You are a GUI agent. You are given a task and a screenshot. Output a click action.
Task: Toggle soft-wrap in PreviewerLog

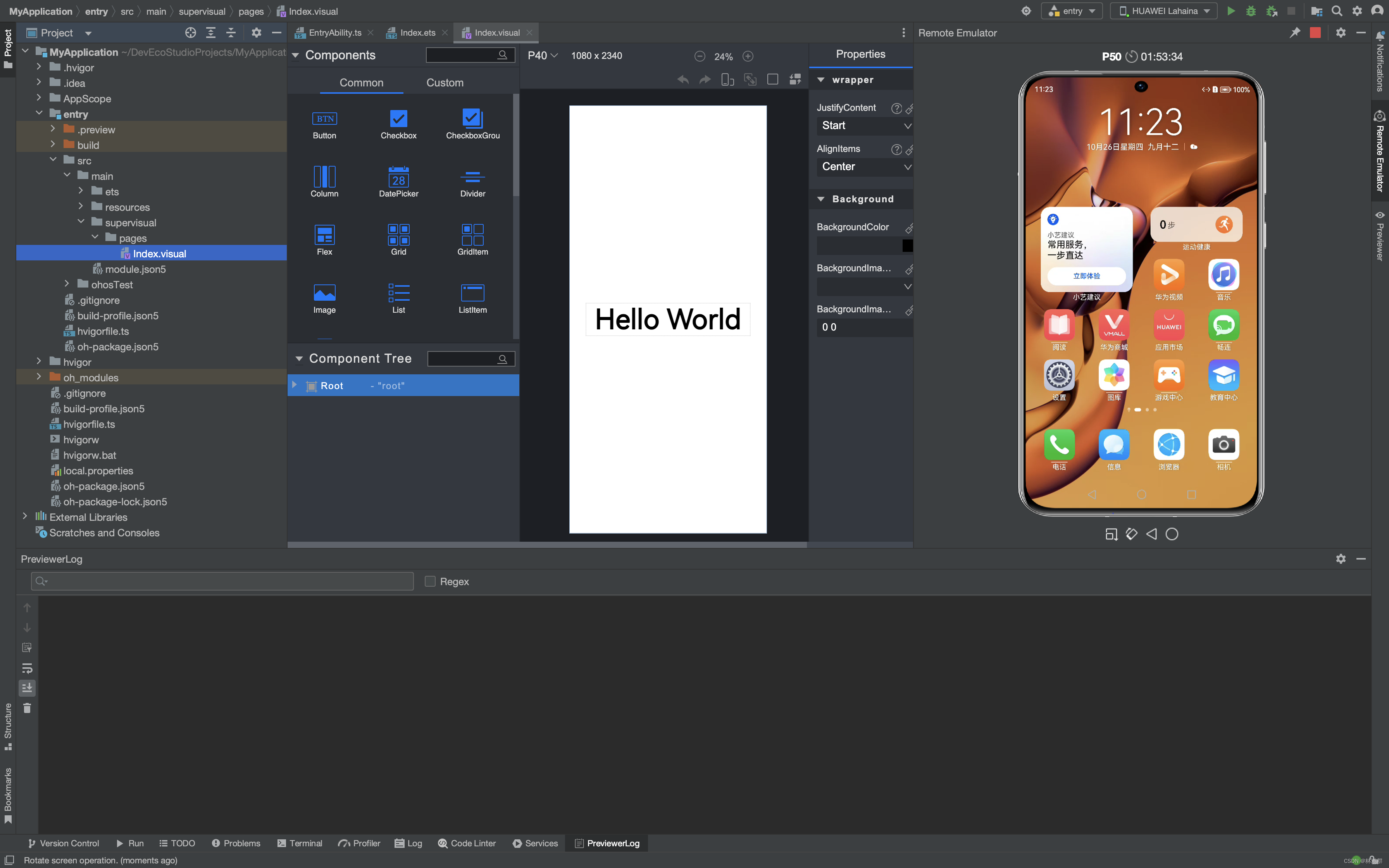[27, 668]
